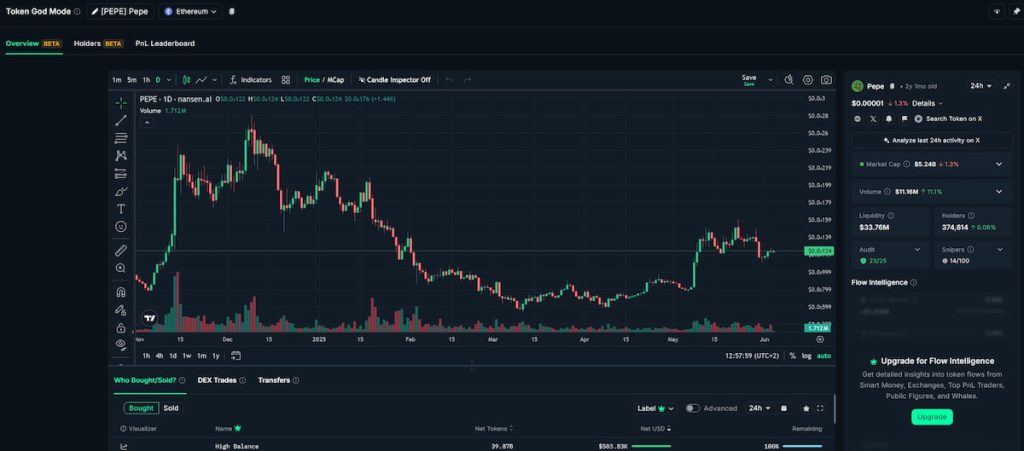Image resolution: width=1024 pixels, height=451 pixels.
Task: Toggle log scale on chart
Action: click(x=807, y=356)
